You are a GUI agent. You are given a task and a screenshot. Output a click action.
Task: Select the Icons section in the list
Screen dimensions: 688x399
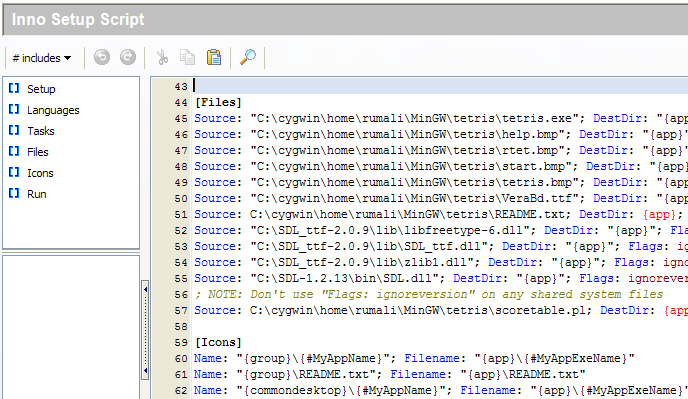(40, 173)
